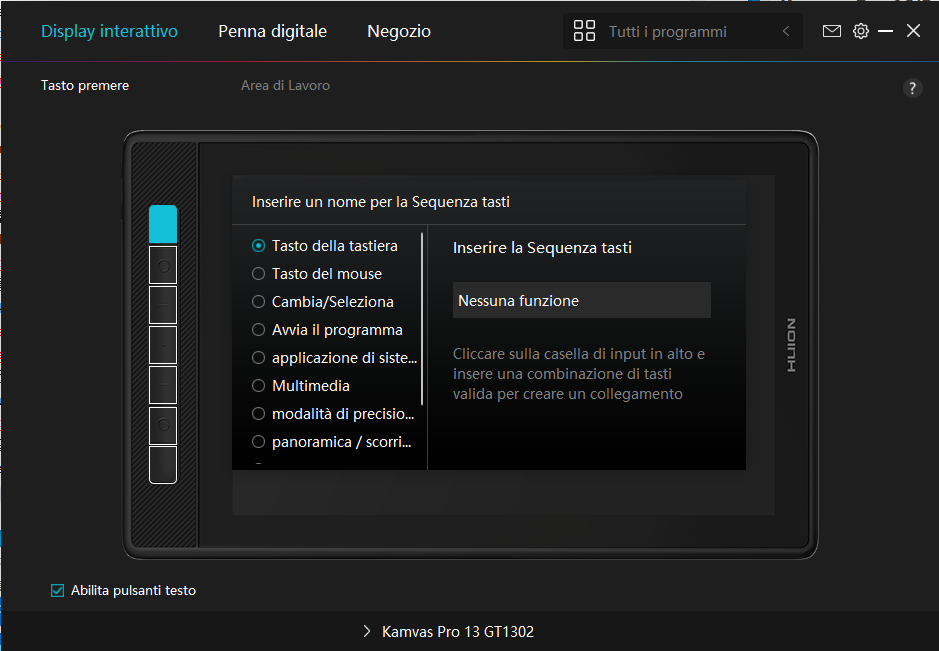939x651 pixels.
Task: Click the Nessuna funzione key sequence field
Action: click(x=581, y=300)
